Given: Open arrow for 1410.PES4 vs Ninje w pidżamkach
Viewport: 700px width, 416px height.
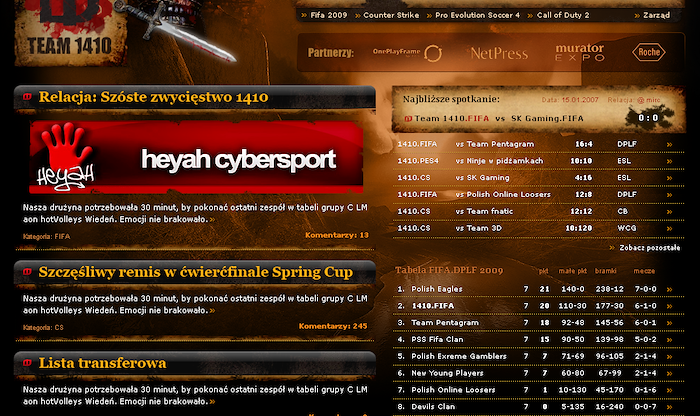Looking at the screenshot, I should click(669, 161).
